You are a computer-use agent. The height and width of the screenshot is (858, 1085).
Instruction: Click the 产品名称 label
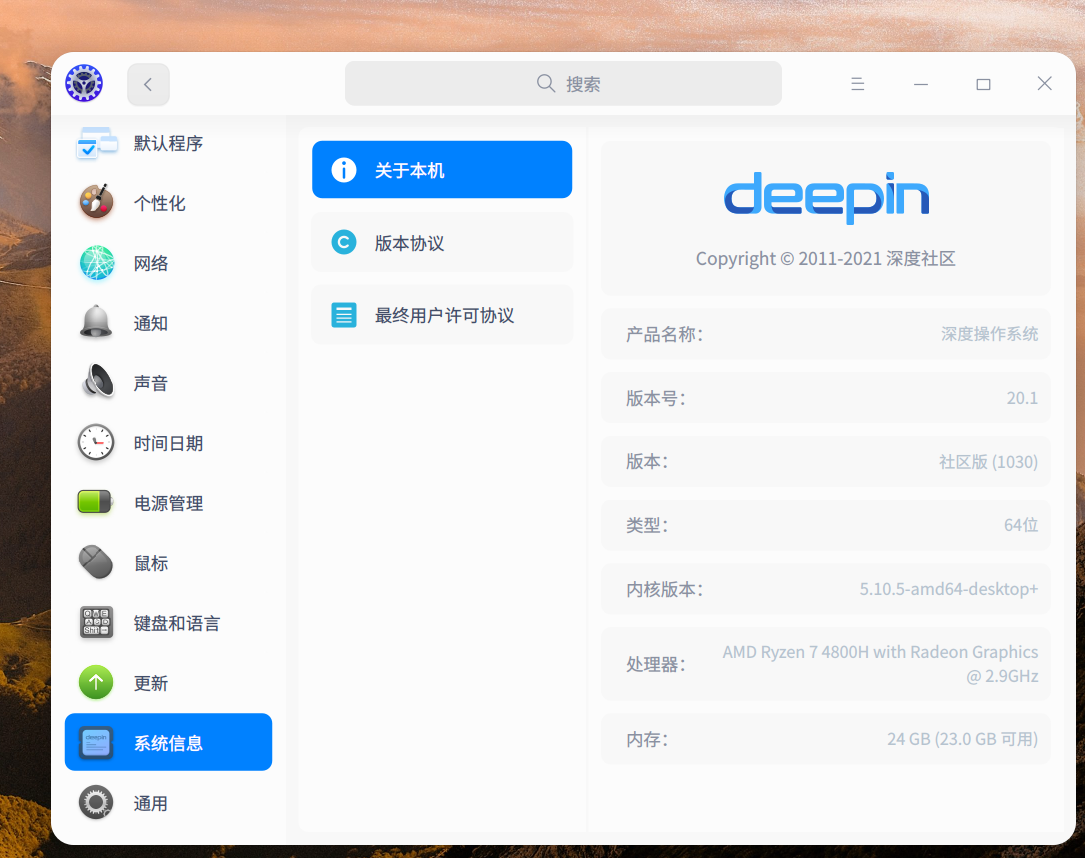pyautogui.click(x=664, y=334)
